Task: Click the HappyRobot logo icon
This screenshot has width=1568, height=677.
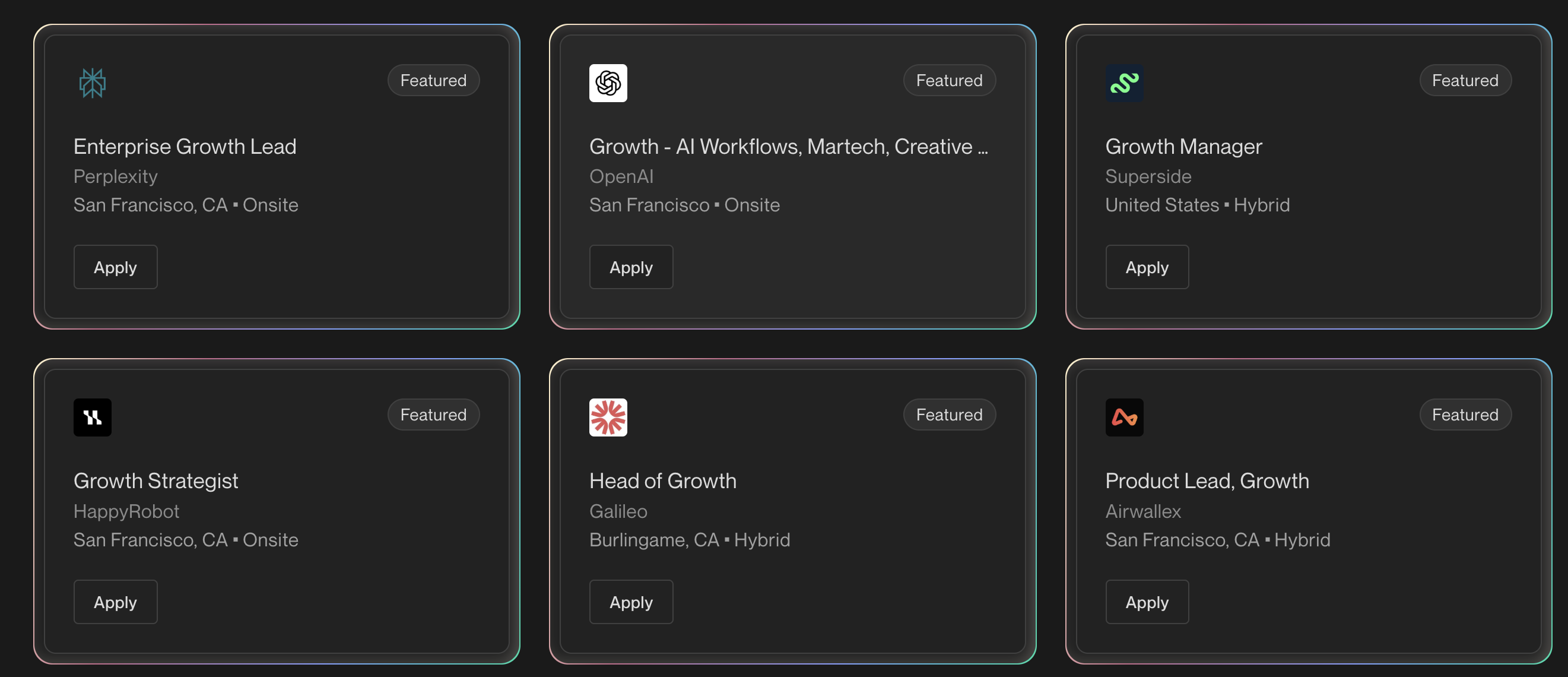Action: (93, 417)
